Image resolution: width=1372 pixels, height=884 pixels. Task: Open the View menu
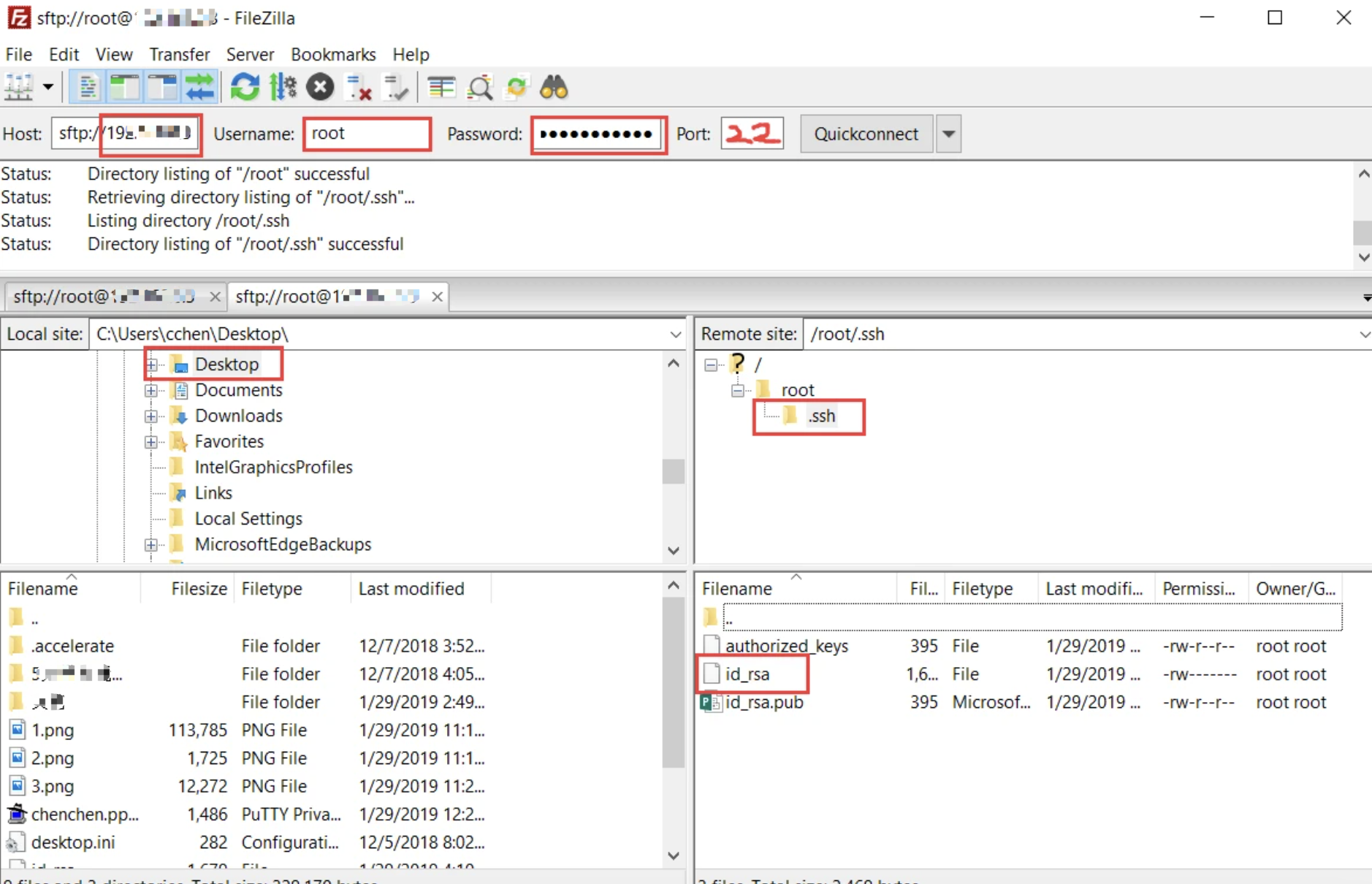click(114, 54)
